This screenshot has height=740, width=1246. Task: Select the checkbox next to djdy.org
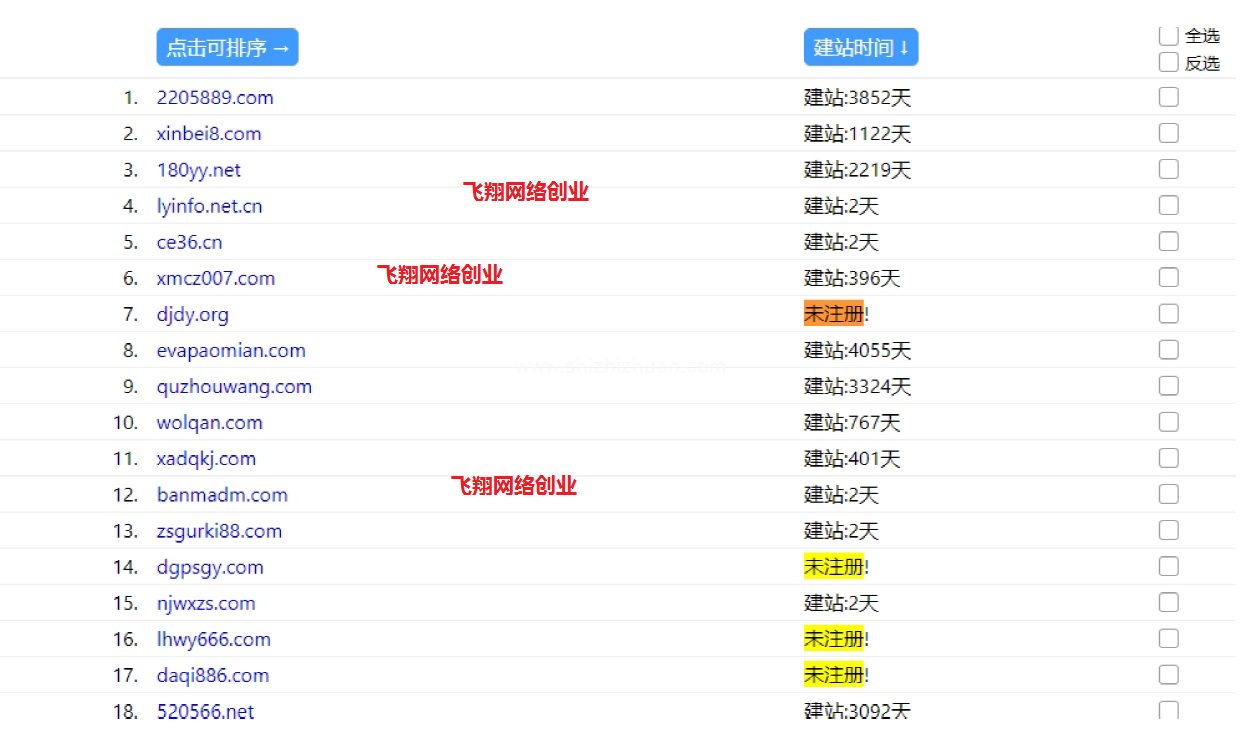coord(1168,314)
